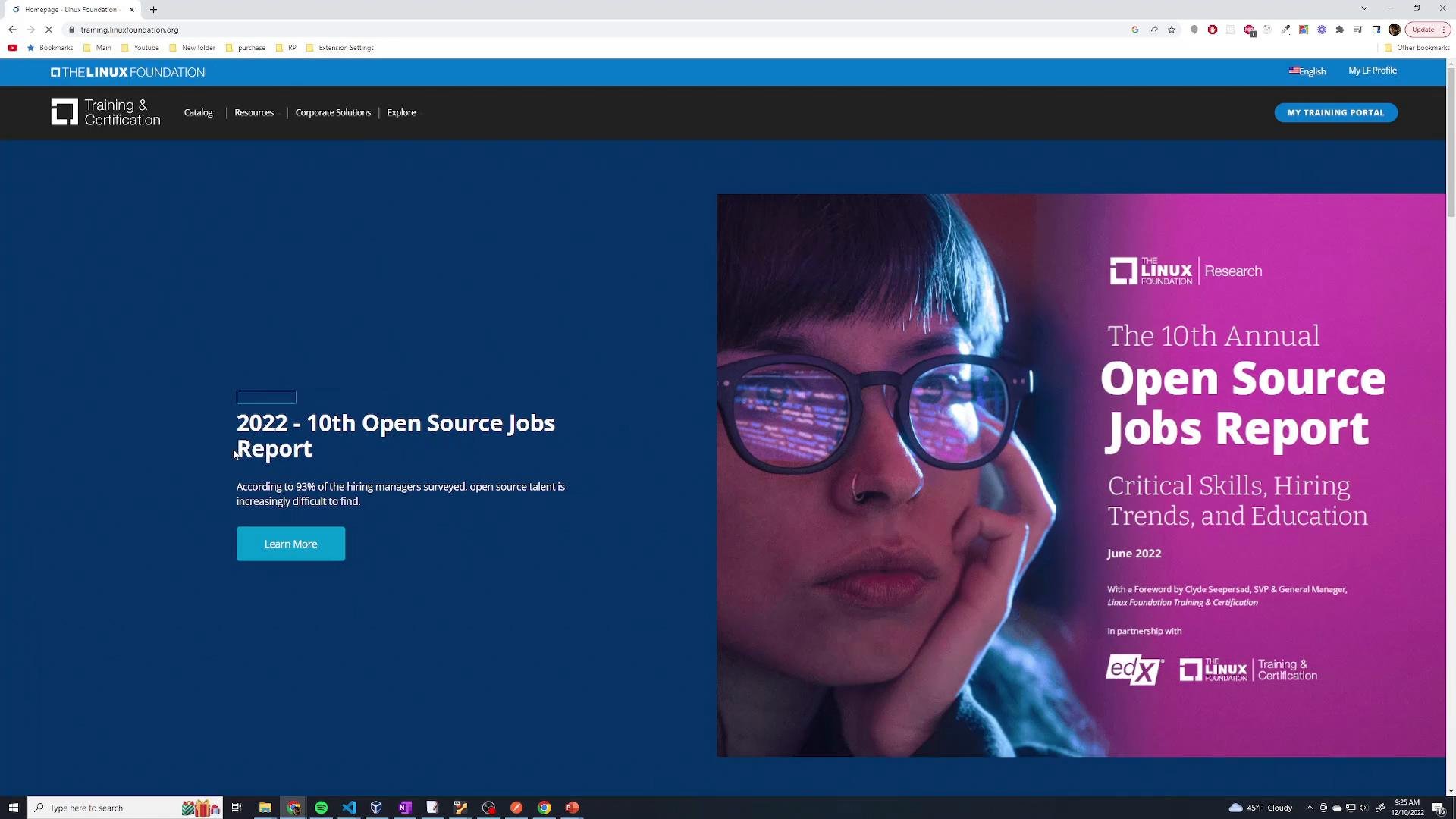This screenshot has height=819, width=1456.
Task: Open the color picker eyedropper extension
Action: [1285, 30]
